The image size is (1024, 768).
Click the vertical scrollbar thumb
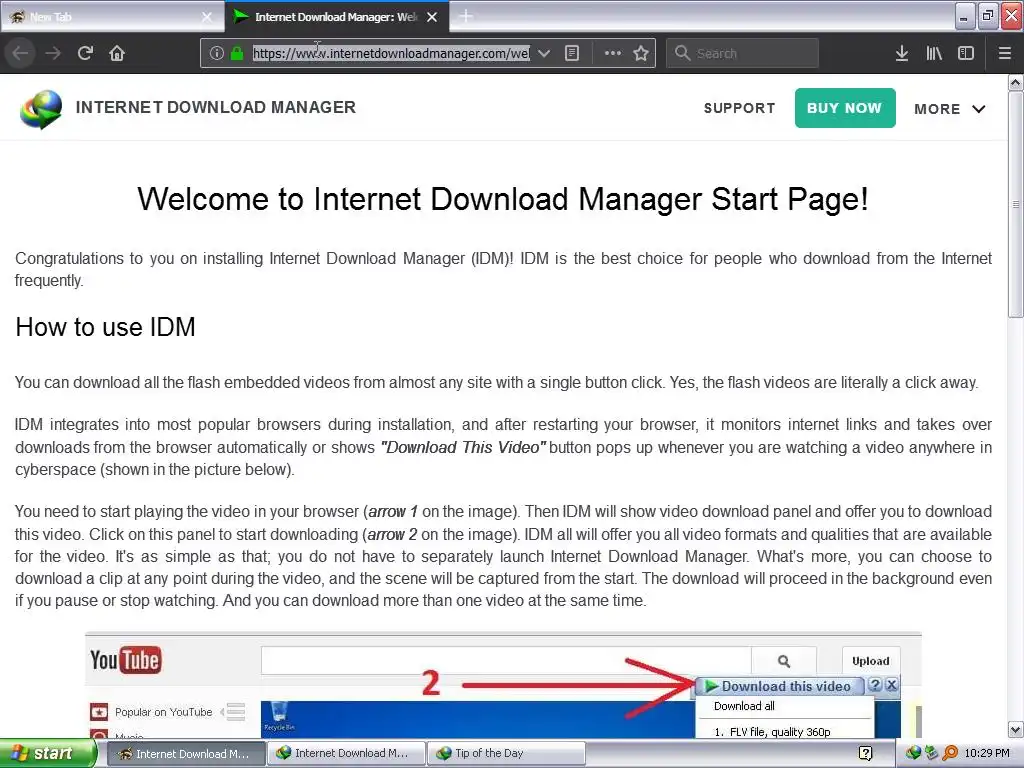1015,204
